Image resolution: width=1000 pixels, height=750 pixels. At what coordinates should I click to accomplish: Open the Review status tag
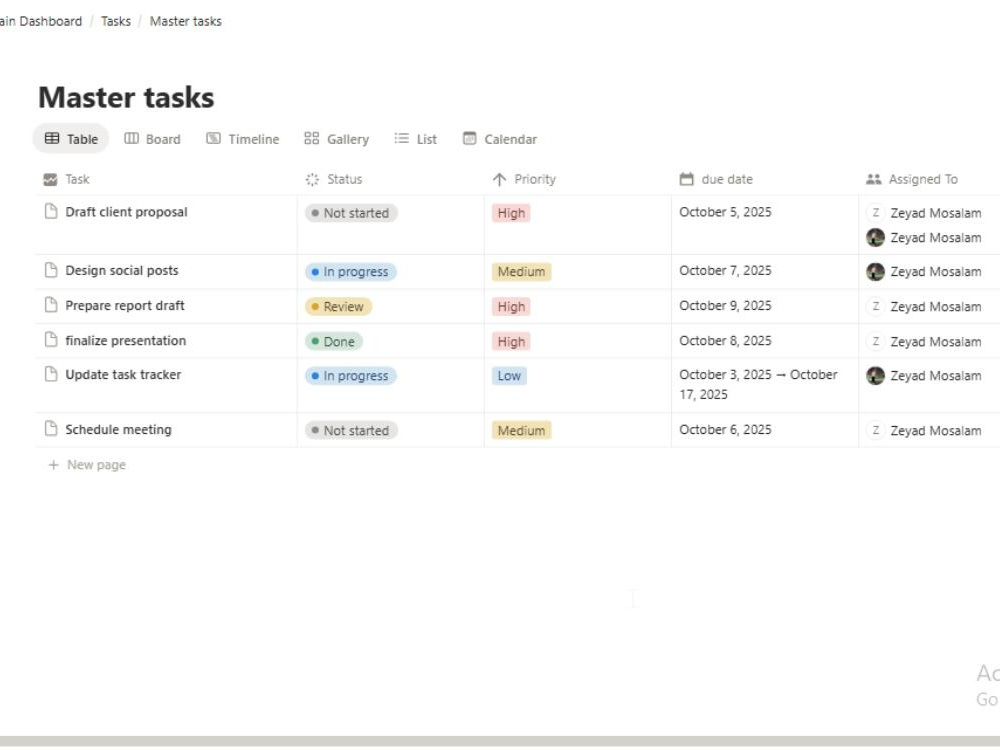point(339,307)
